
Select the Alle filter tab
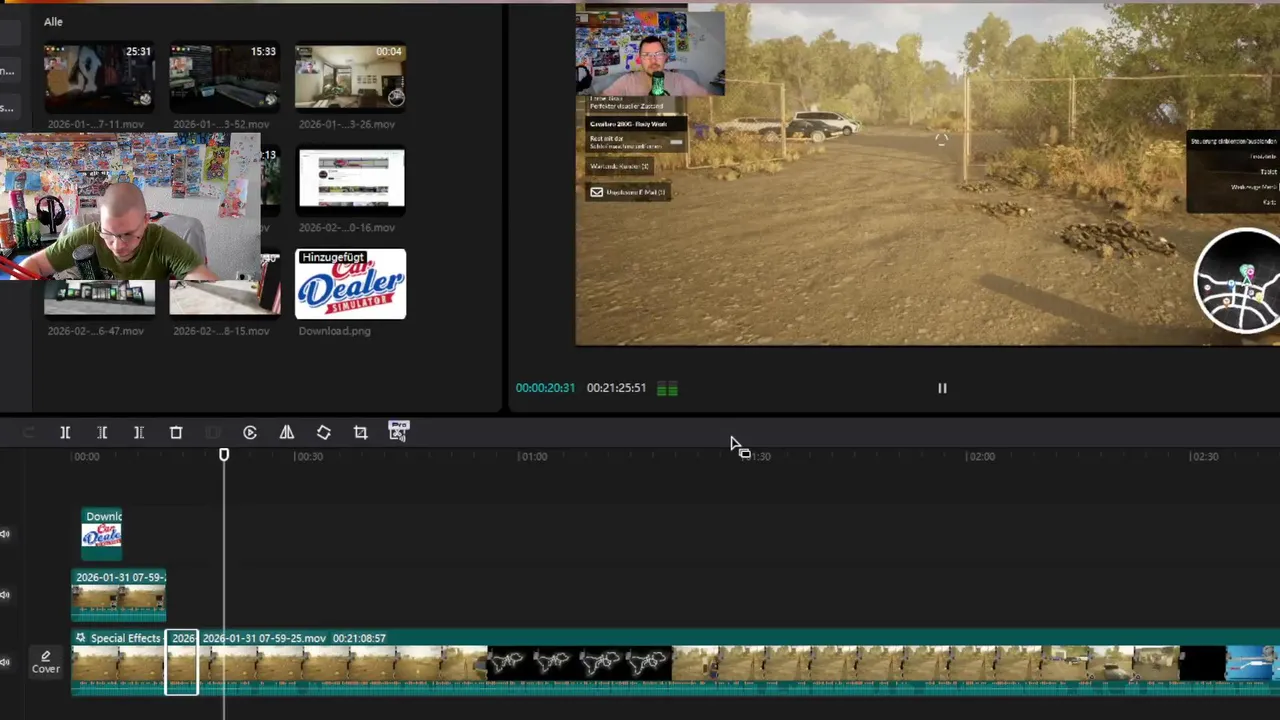pos(53,21)
